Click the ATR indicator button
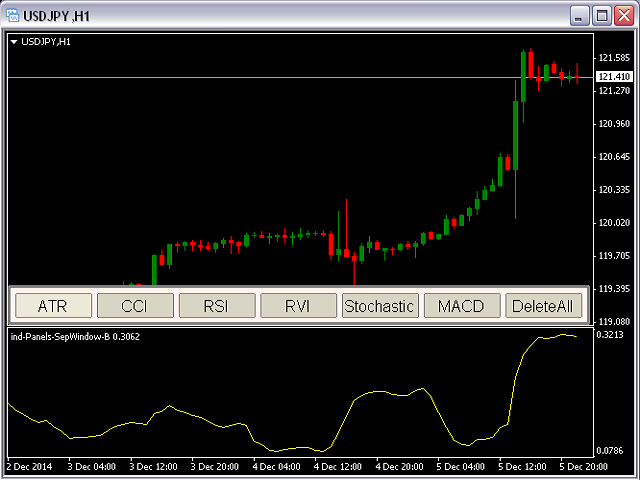Image resolution: width=640 pixels, height=480 pixels. click(52, 305)
